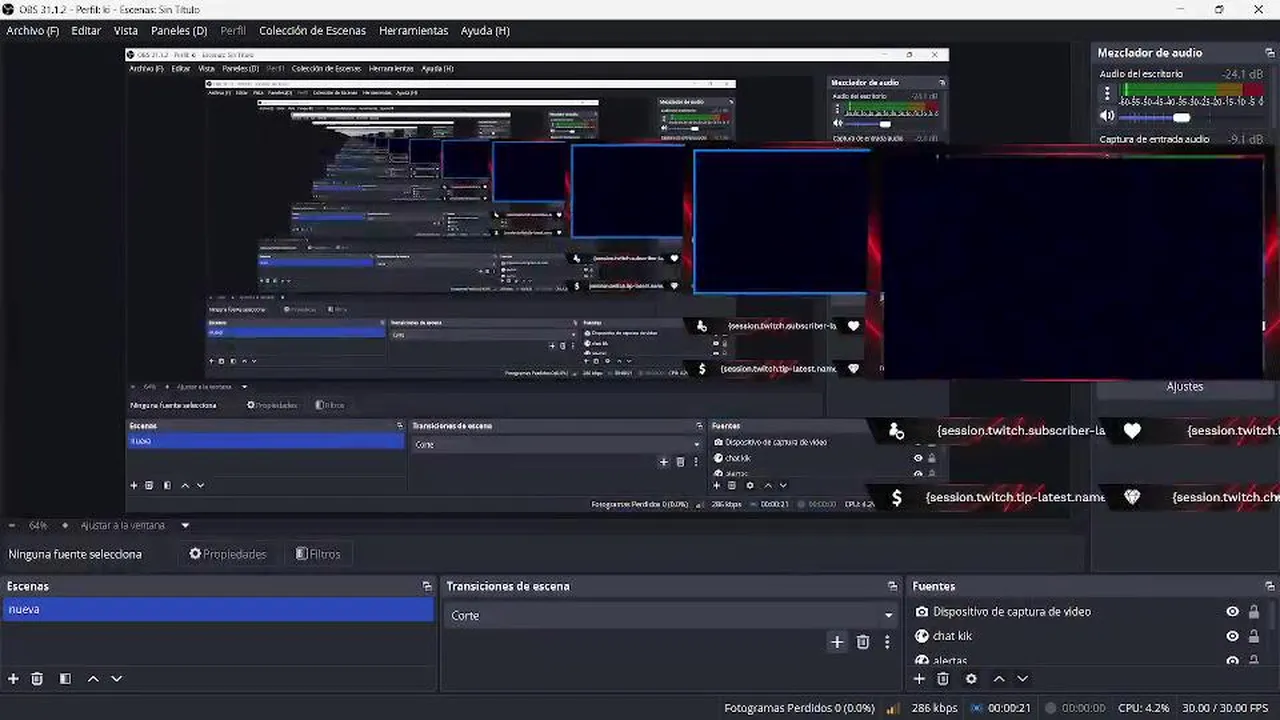
Task: Open Audio del escritorio three-dot options
Action: 1107,94
